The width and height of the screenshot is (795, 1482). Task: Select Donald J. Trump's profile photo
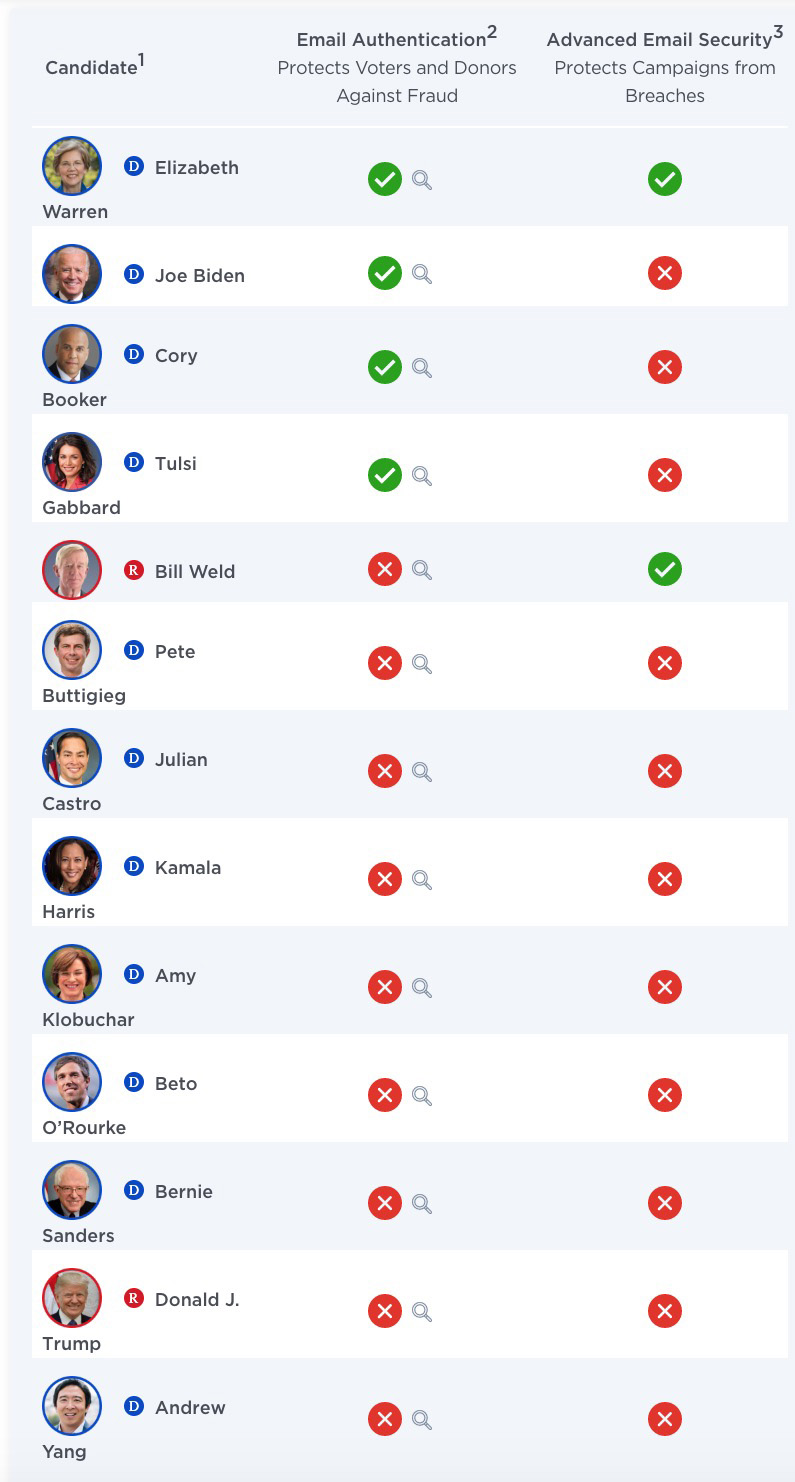coord(72,1298)
